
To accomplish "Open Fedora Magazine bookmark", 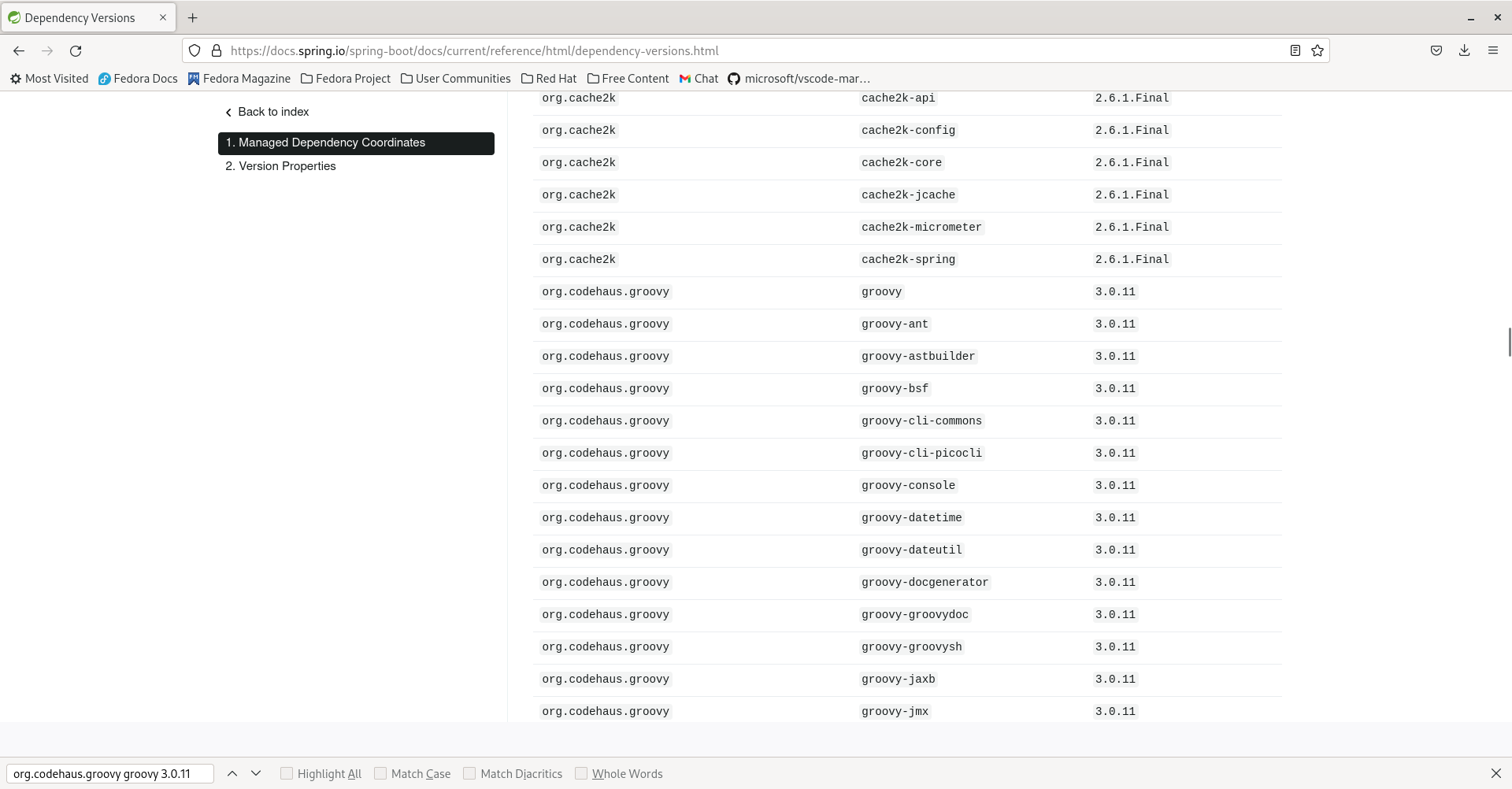I will click(x=239, y=79).
